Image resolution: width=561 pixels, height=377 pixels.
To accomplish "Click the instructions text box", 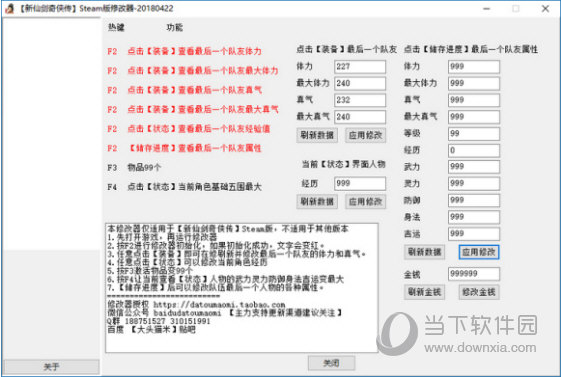I will (x=242, y=288).
